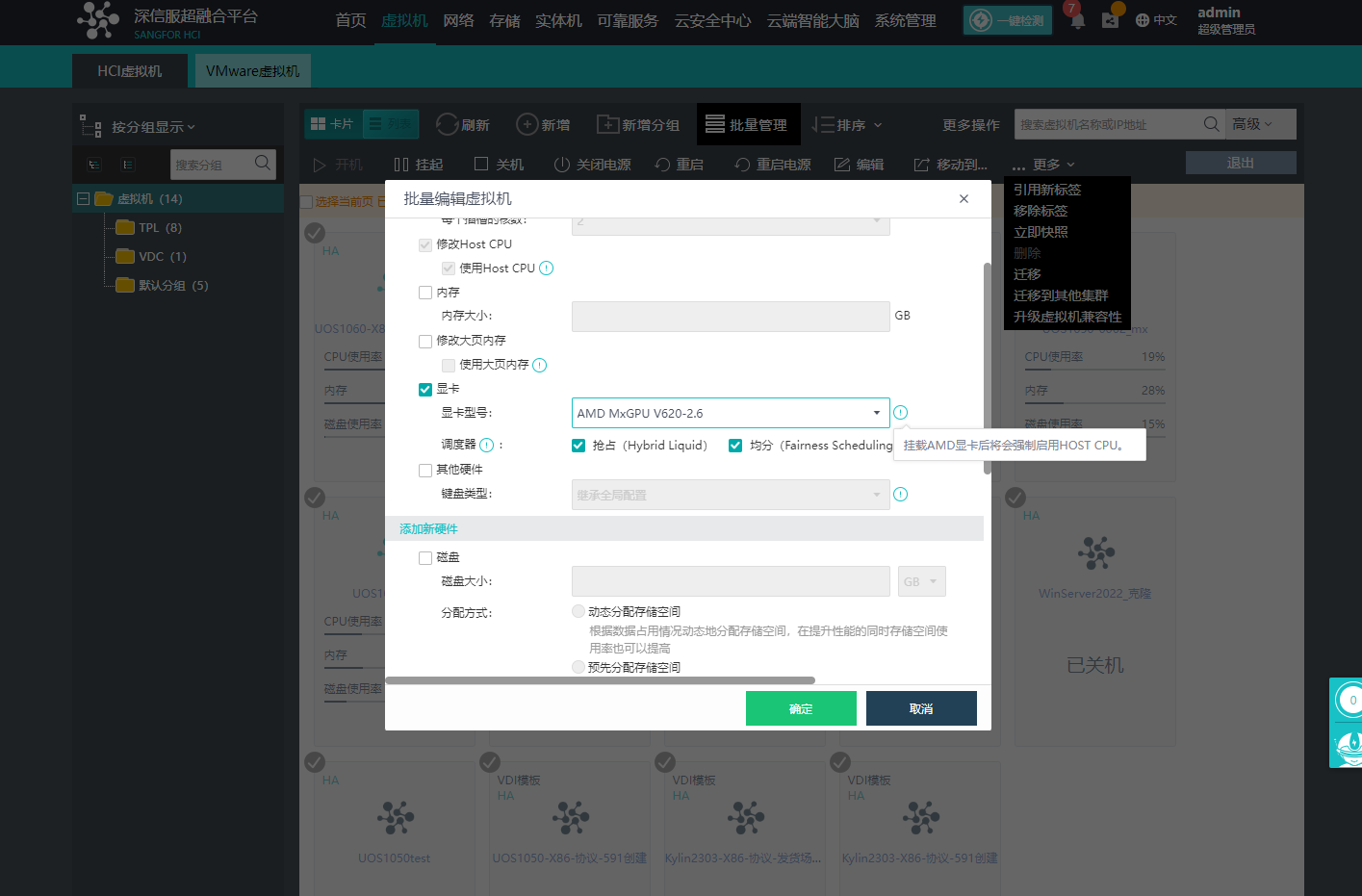This screenshot has height=896, width=1362.
Task: Open the 网络 top menu
Action: point(458,20)
